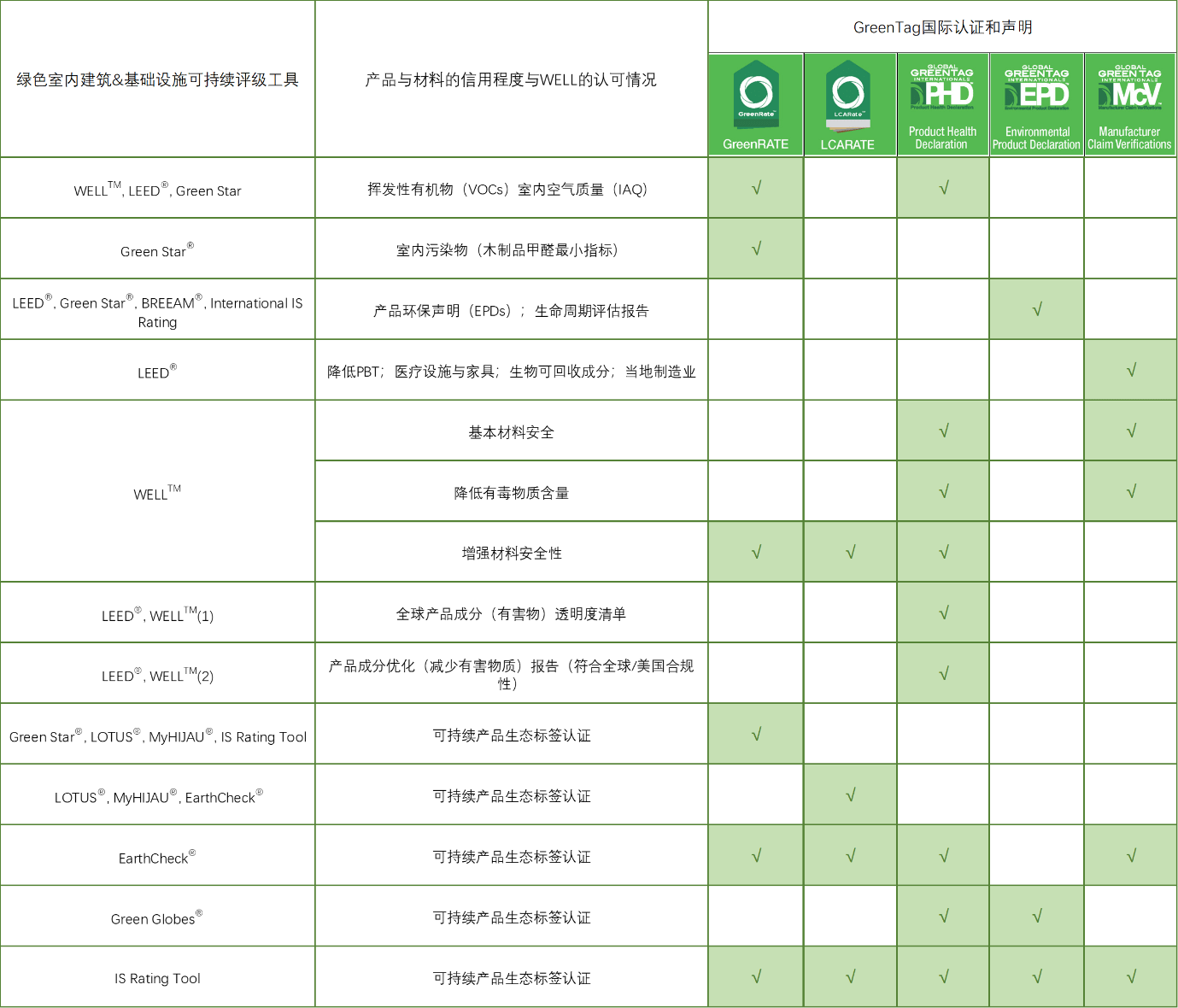This screenshot has height=1008, width=1178.
Task: Click cell '全球产品成分（有害物）透明度清单'
Action: (x=512, y=613)
